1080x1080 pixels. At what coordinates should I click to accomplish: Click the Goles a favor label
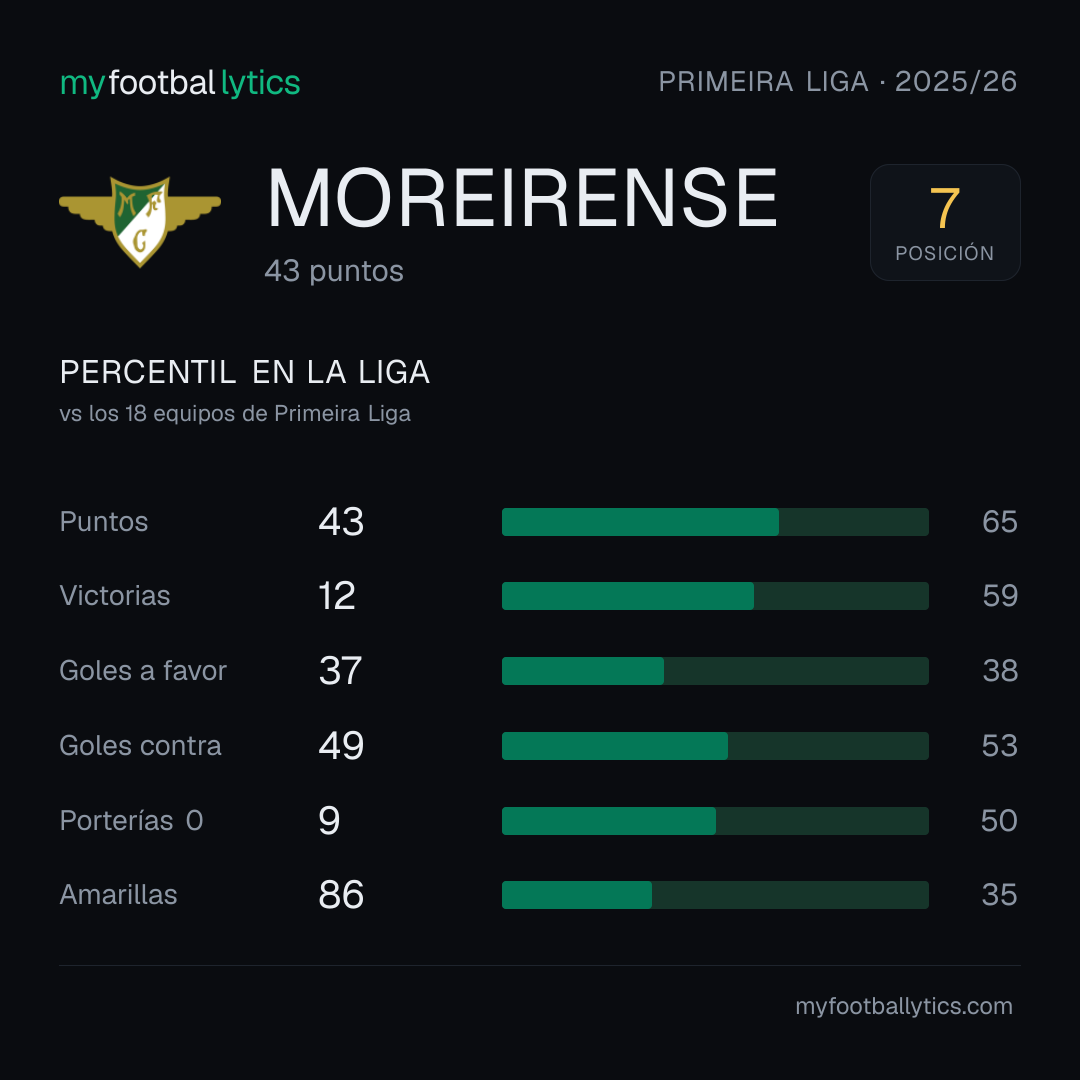pos(143,671)
